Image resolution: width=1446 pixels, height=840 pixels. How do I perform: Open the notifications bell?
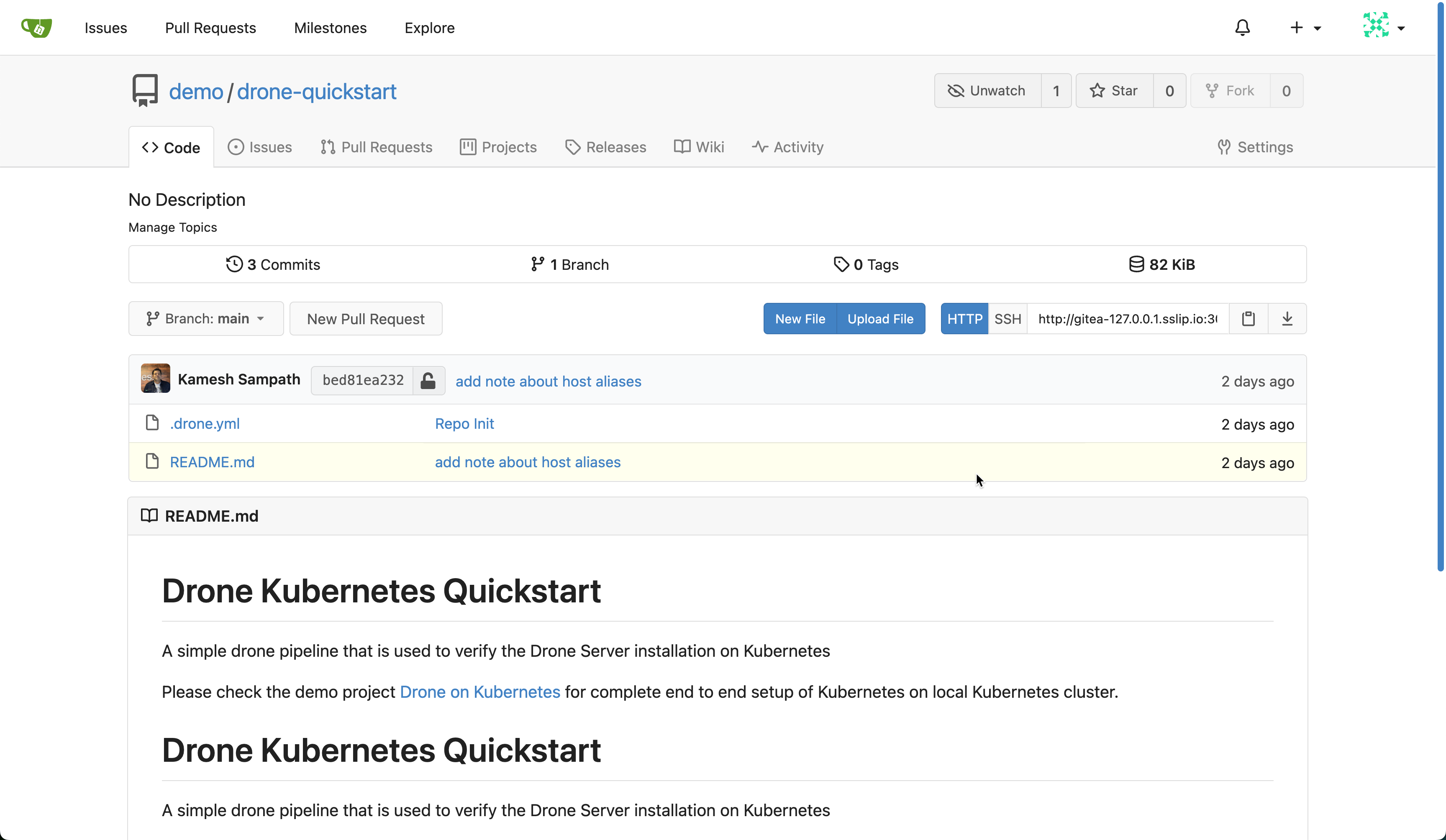1242,28
